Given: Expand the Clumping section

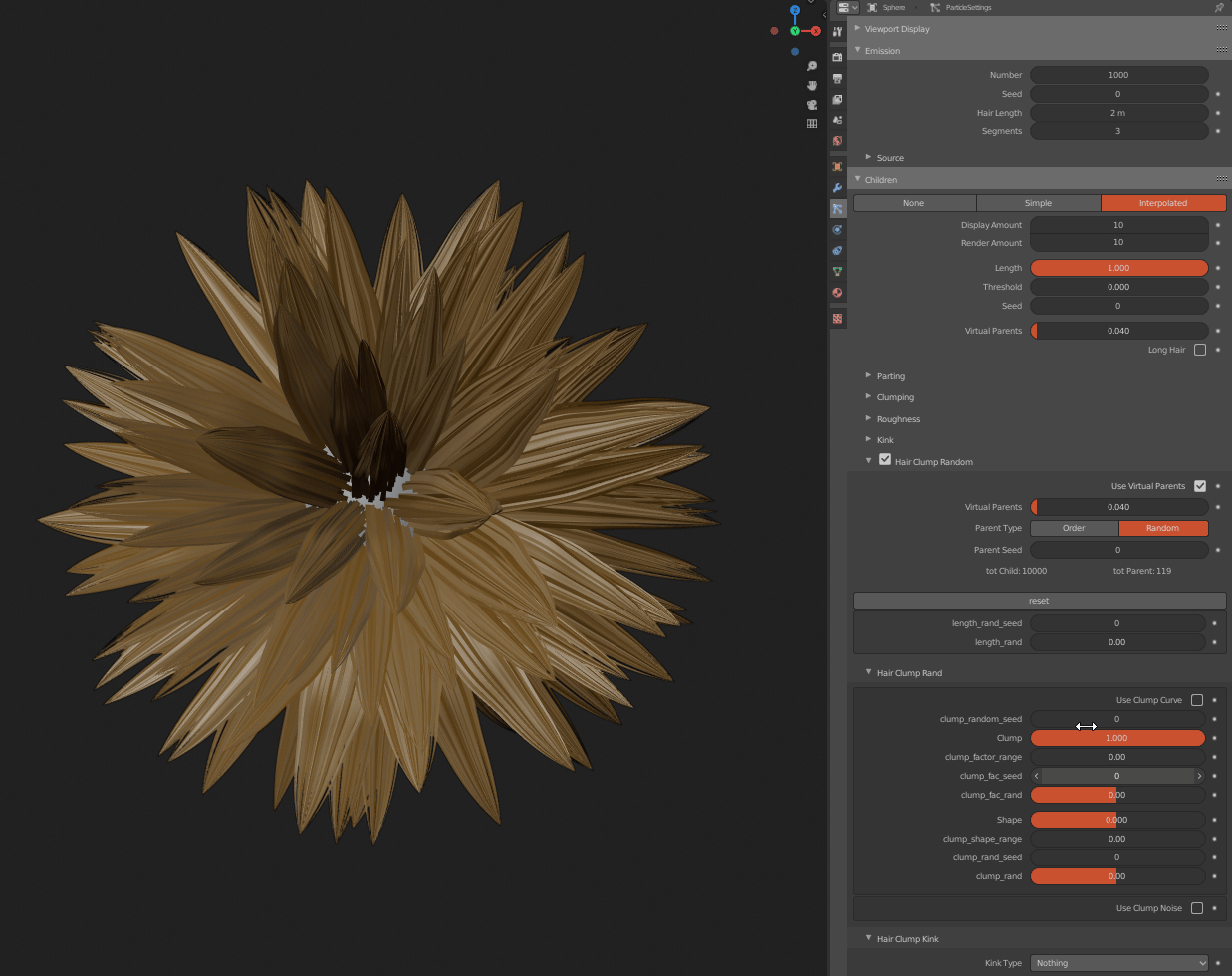Looking at the screenshot, I should pos(895,397).
